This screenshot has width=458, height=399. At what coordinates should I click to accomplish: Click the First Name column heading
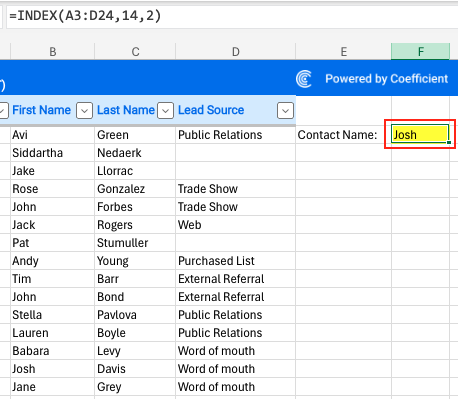click(42, 110)
